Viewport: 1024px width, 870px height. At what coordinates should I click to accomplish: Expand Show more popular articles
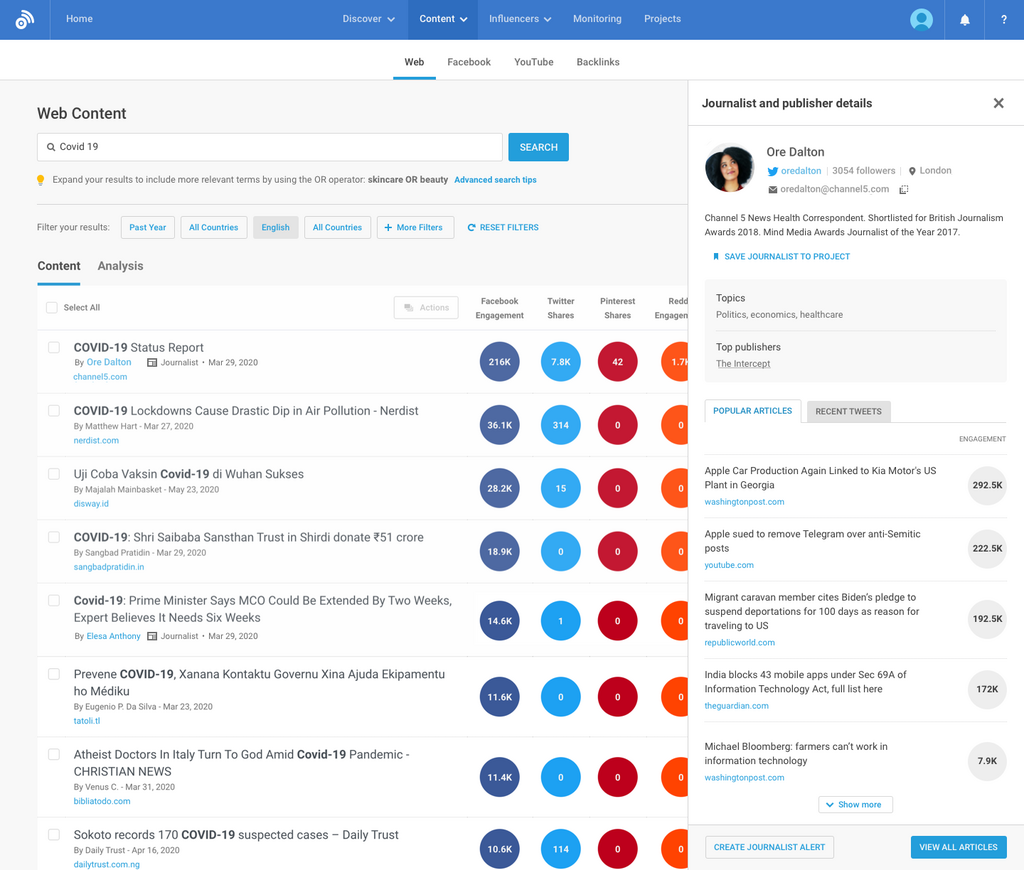(x=855, y=804)
